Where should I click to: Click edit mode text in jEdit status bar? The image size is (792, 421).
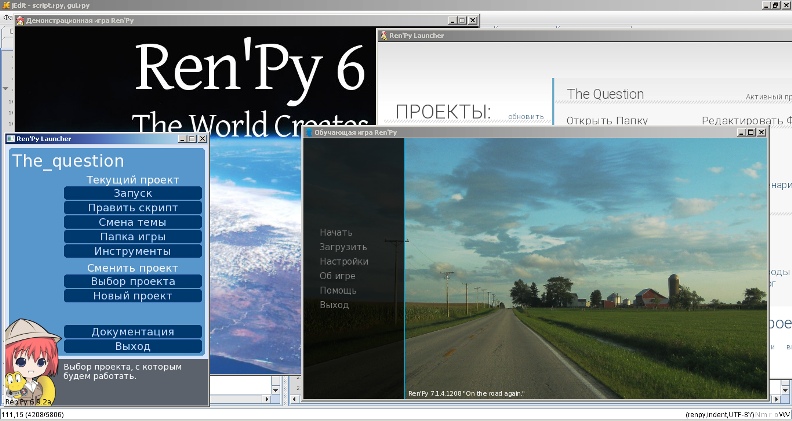[719, 415]
